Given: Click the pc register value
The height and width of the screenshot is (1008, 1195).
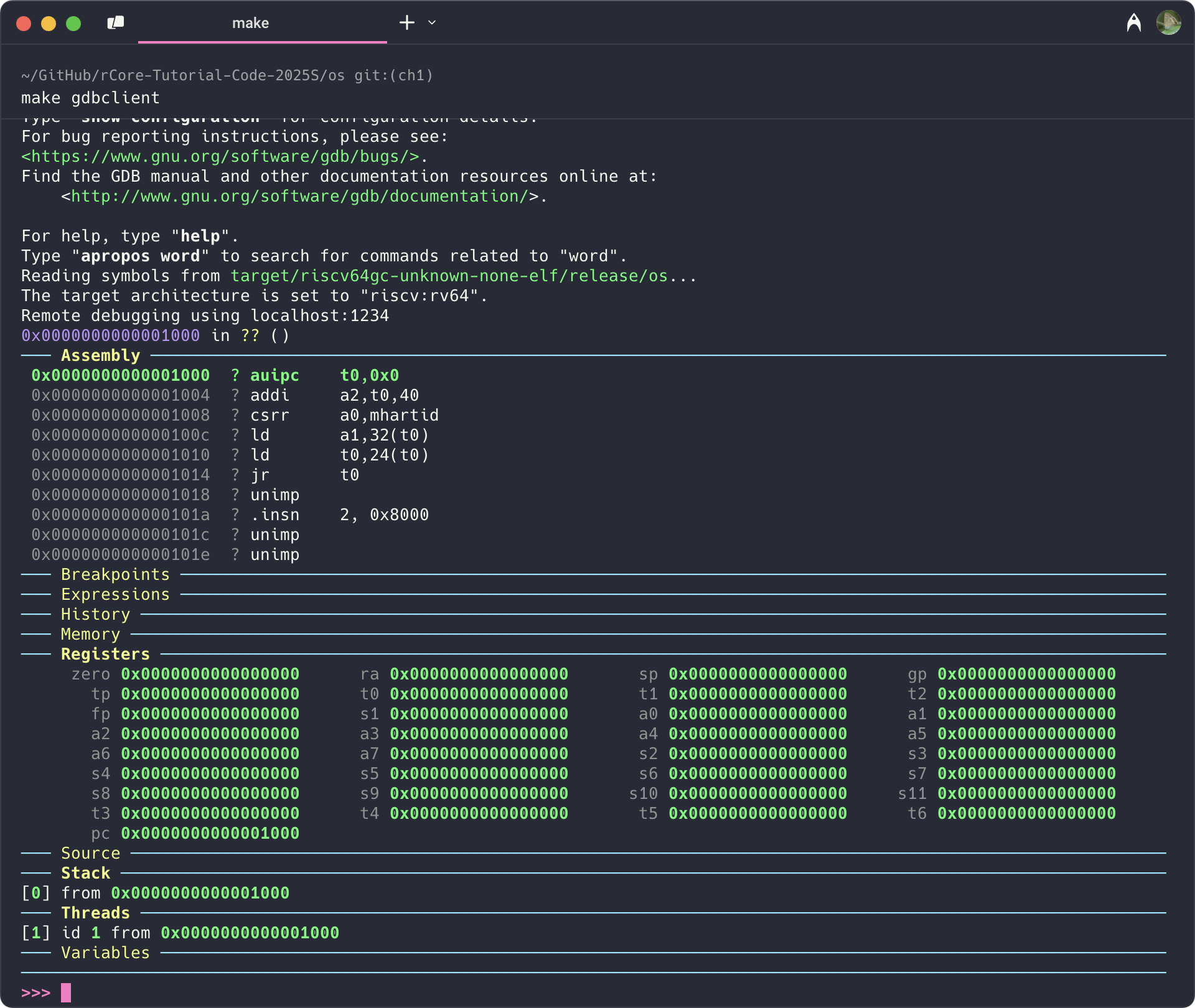Looking at the screenshot, I should click(210, 834).
